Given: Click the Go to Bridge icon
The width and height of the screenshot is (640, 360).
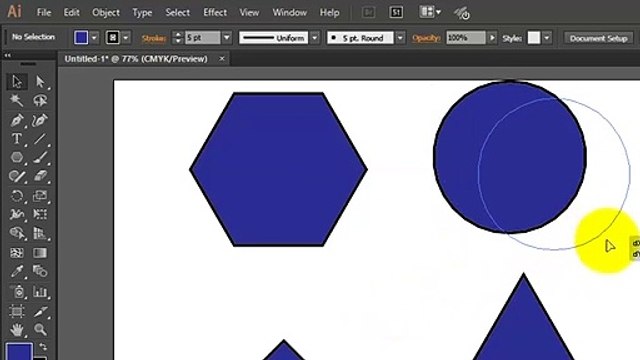Looking at the screenshot, I should point(368,12).
